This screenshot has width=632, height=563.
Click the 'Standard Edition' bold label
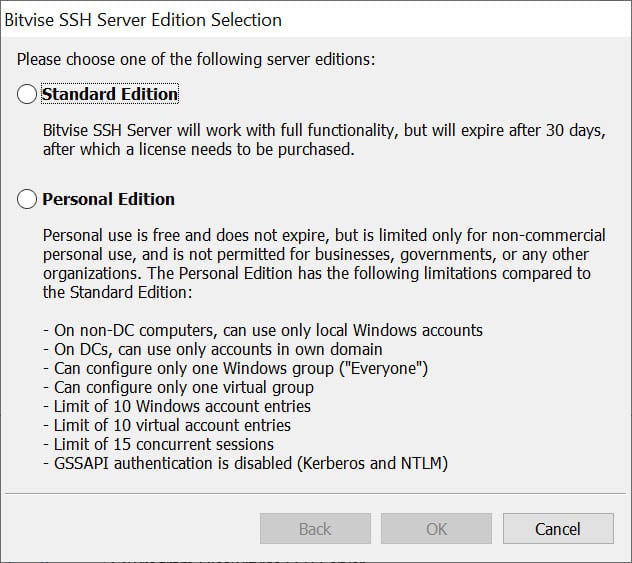tap(110, 94)
